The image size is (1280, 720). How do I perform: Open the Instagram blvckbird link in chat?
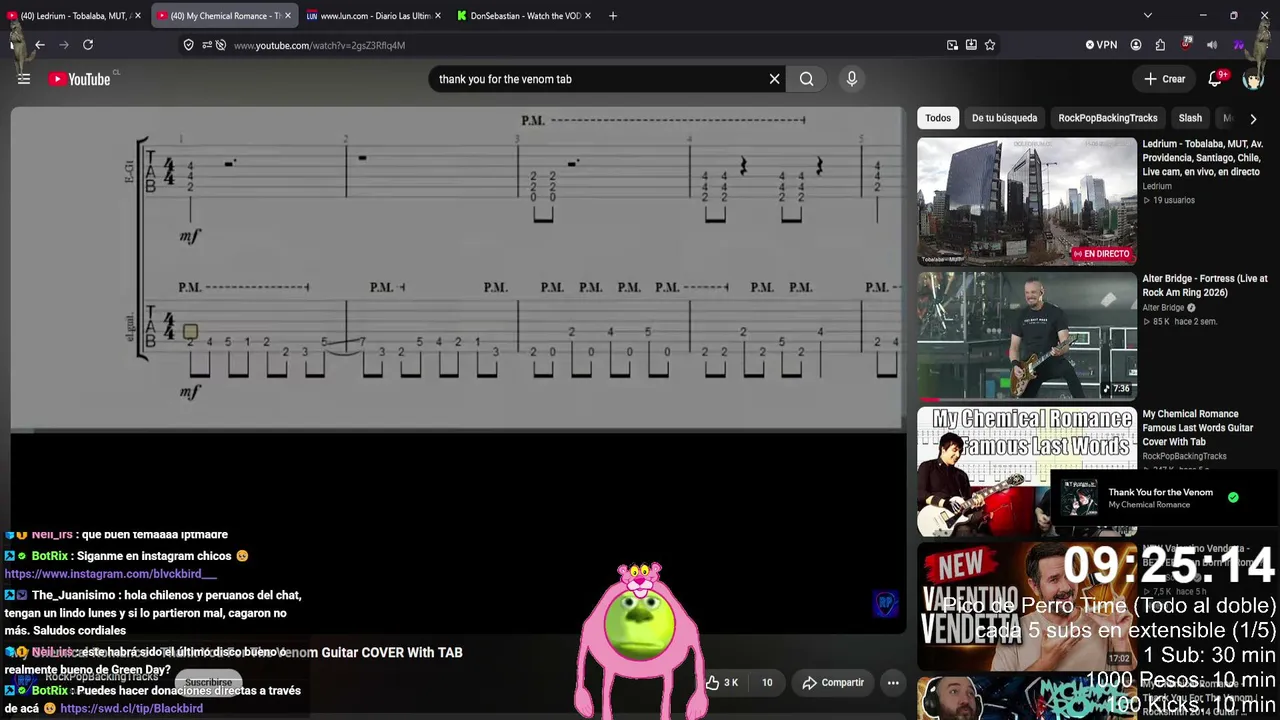(x=110, y=574)
